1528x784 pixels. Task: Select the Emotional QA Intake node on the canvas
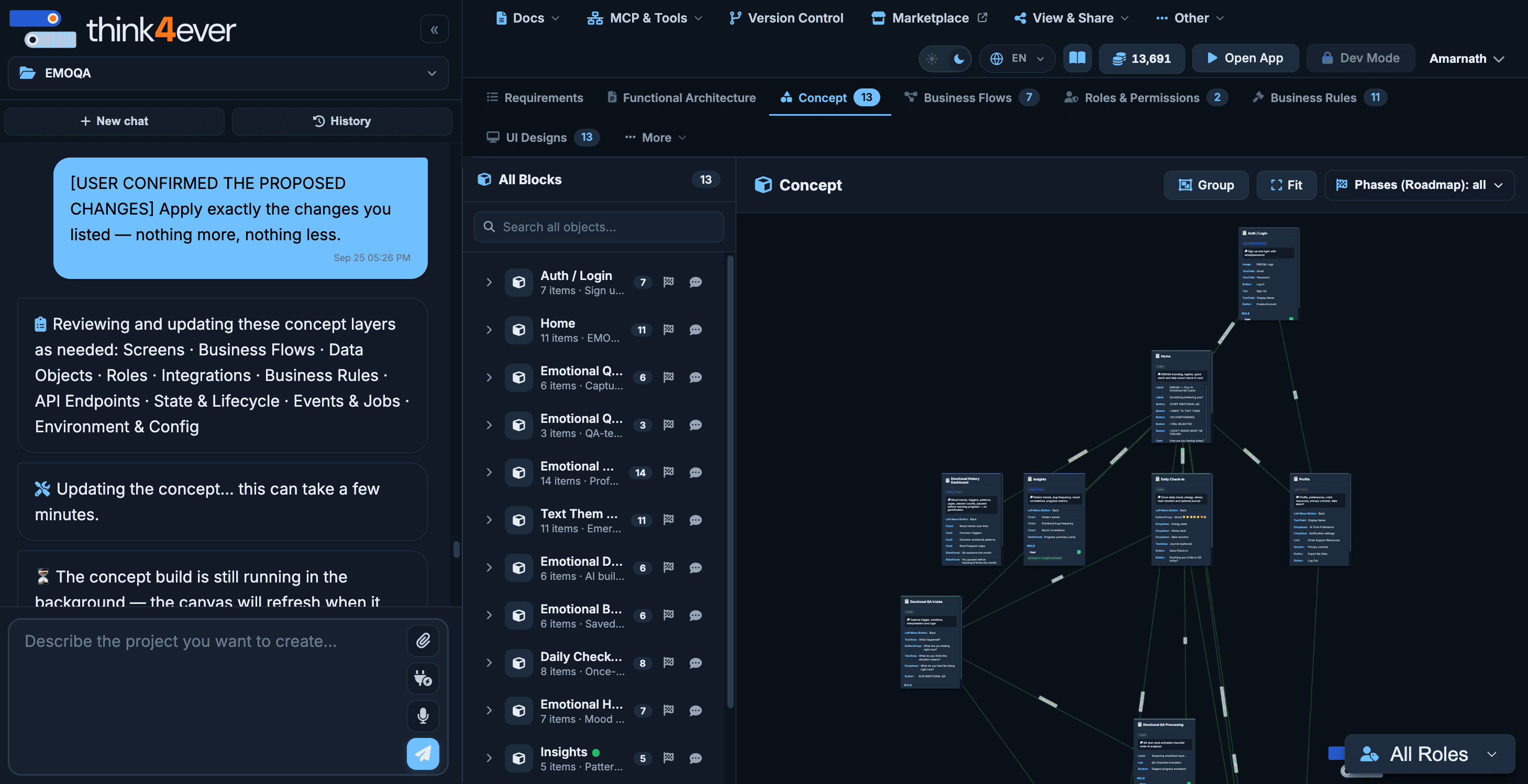[x=931, y=642]
